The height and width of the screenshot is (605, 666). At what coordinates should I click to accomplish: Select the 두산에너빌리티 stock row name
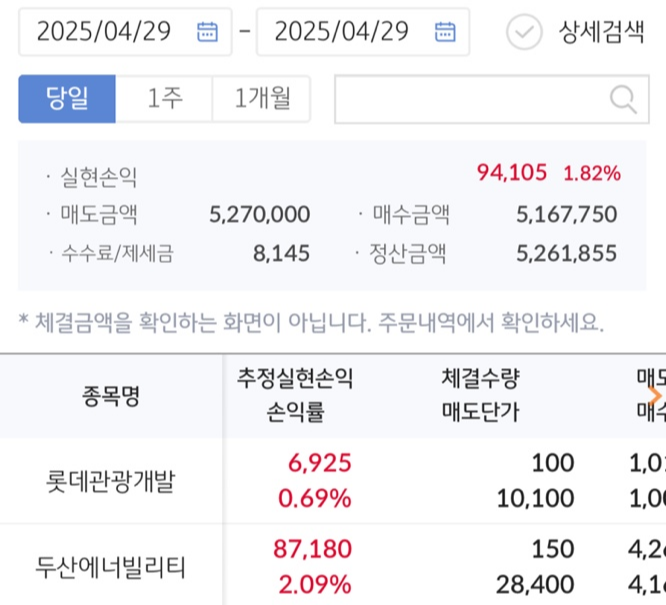tap(110, 567)
